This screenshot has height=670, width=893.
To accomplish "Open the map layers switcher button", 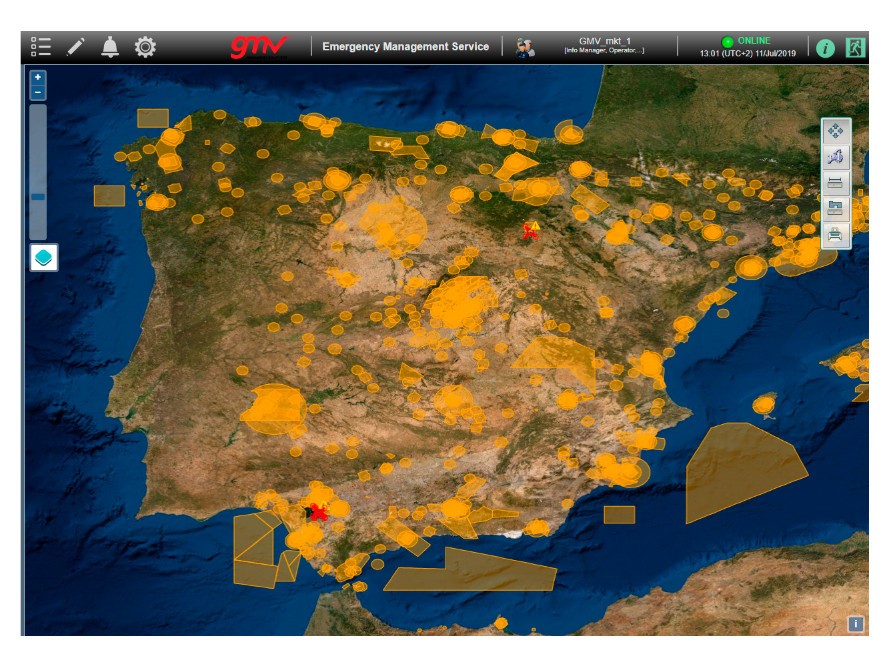I will (x=44, y=258).
